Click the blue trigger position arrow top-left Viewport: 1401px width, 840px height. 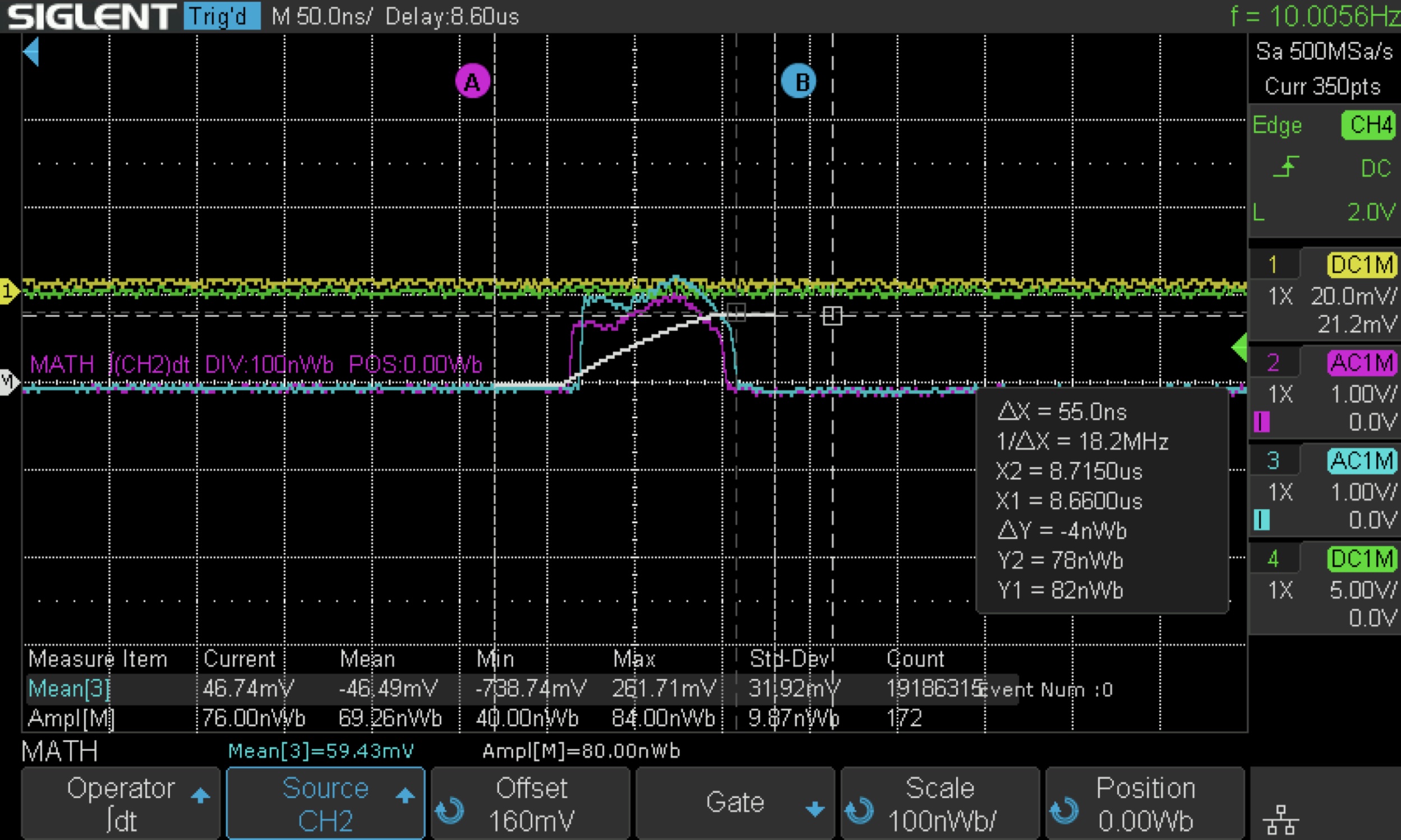(x=31, y=52)
